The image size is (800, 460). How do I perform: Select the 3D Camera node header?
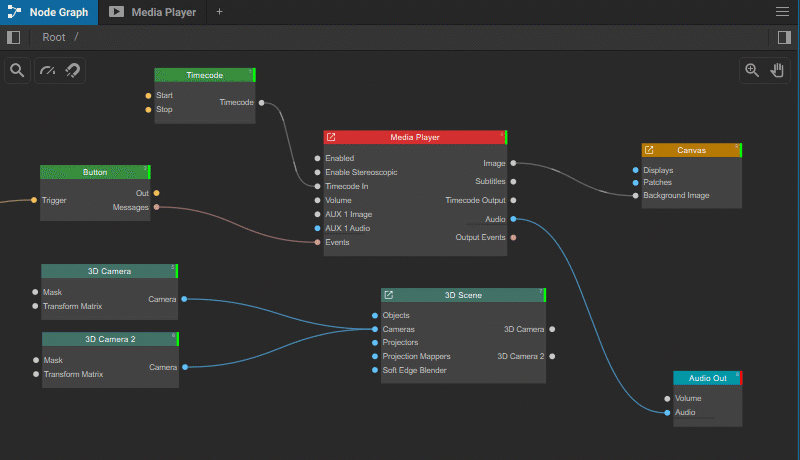109,271
